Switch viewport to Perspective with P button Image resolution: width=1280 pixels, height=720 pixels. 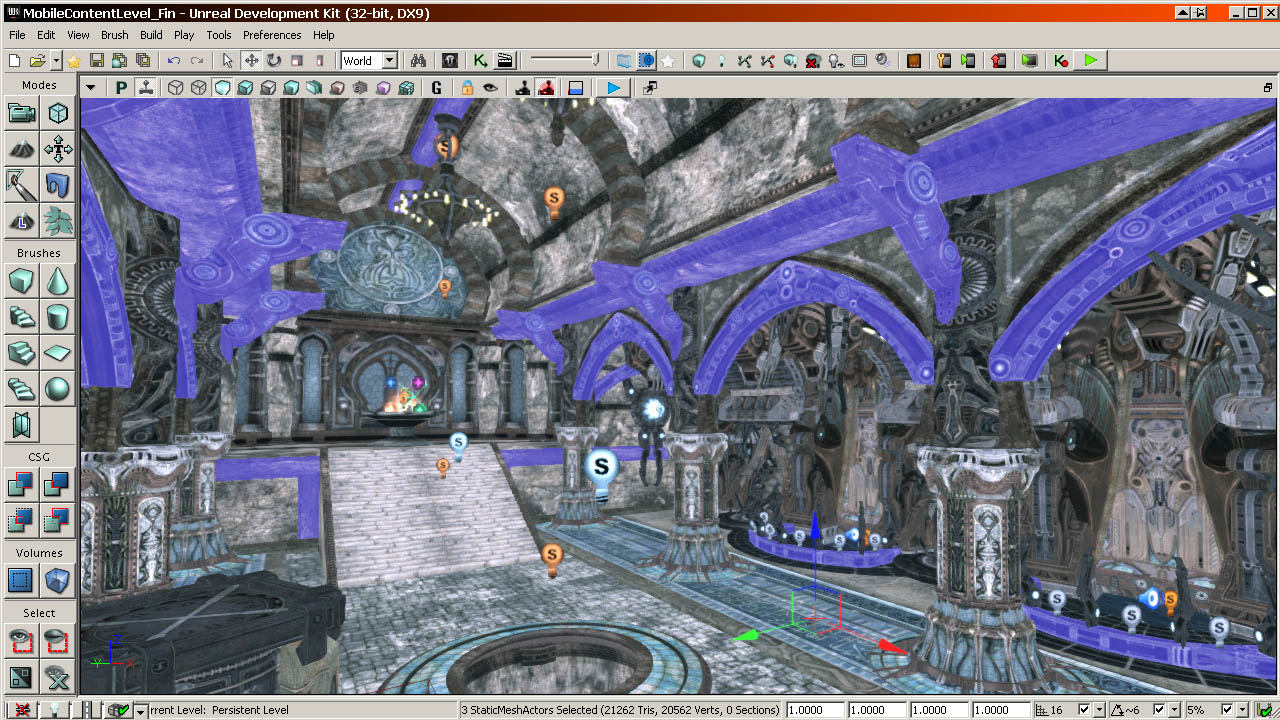[122, 88]
